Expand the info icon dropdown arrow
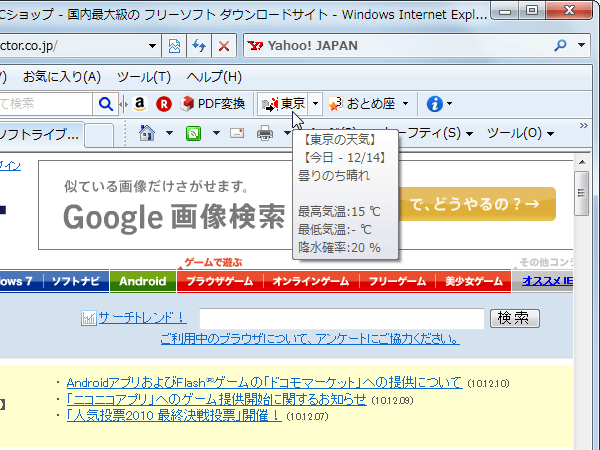The height and width of the screenshot is (450, 600). click(x=450, y=103)
